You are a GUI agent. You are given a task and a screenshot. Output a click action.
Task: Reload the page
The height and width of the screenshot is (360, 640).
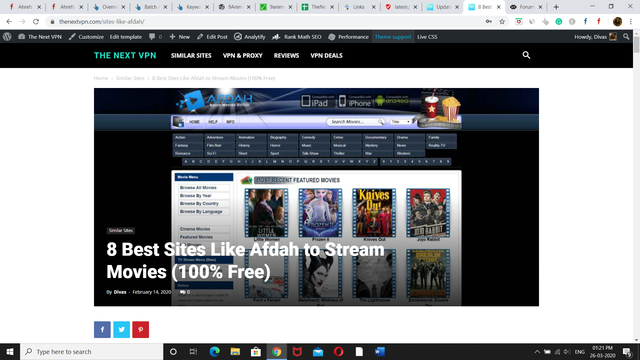tap(36, 22)
